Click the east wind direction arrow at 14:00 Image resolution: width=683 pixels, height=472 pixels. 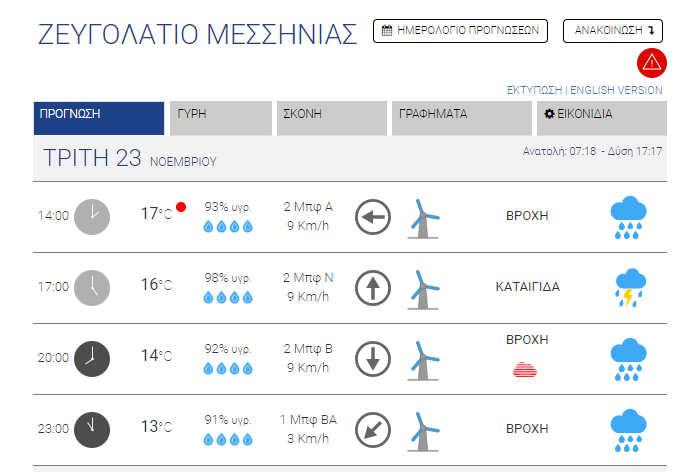tap(373, 216)
